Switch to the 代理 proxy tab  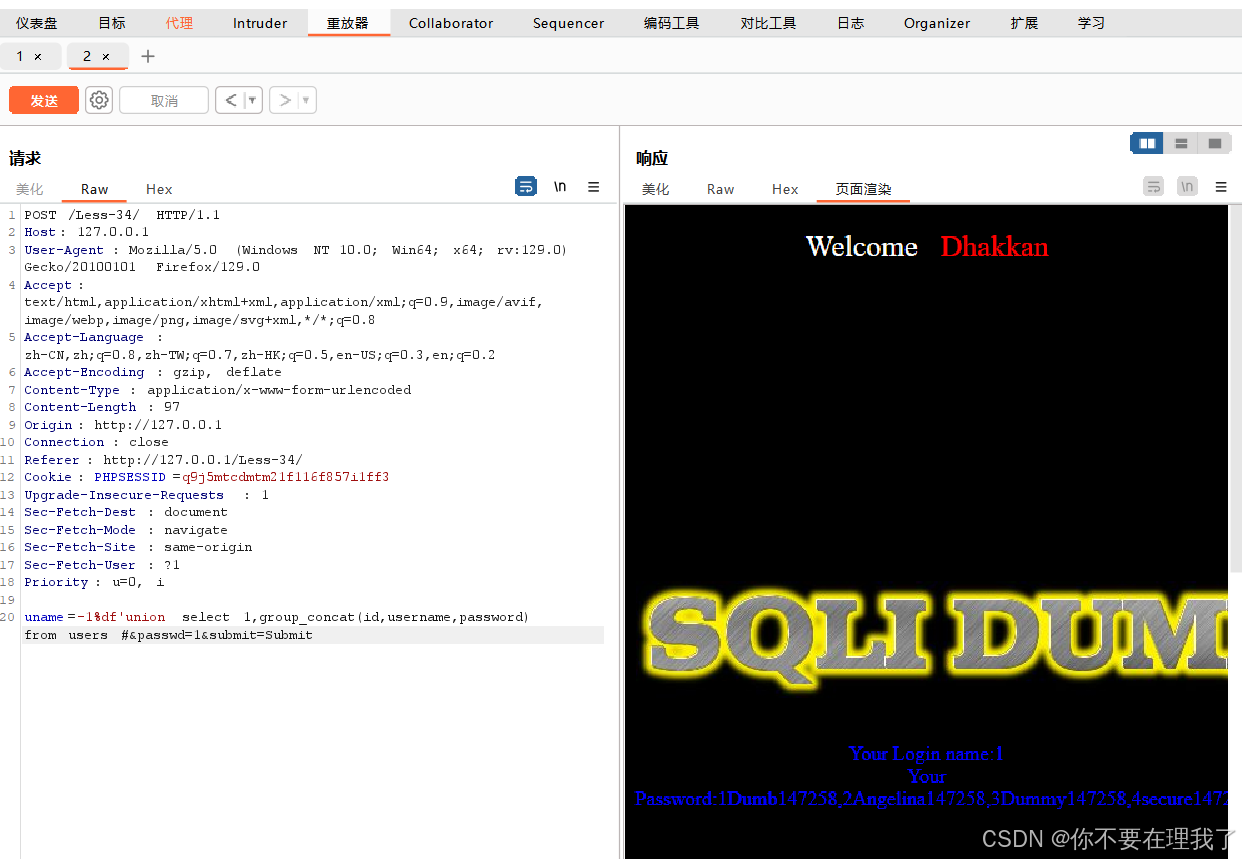[x=179, y=23]
